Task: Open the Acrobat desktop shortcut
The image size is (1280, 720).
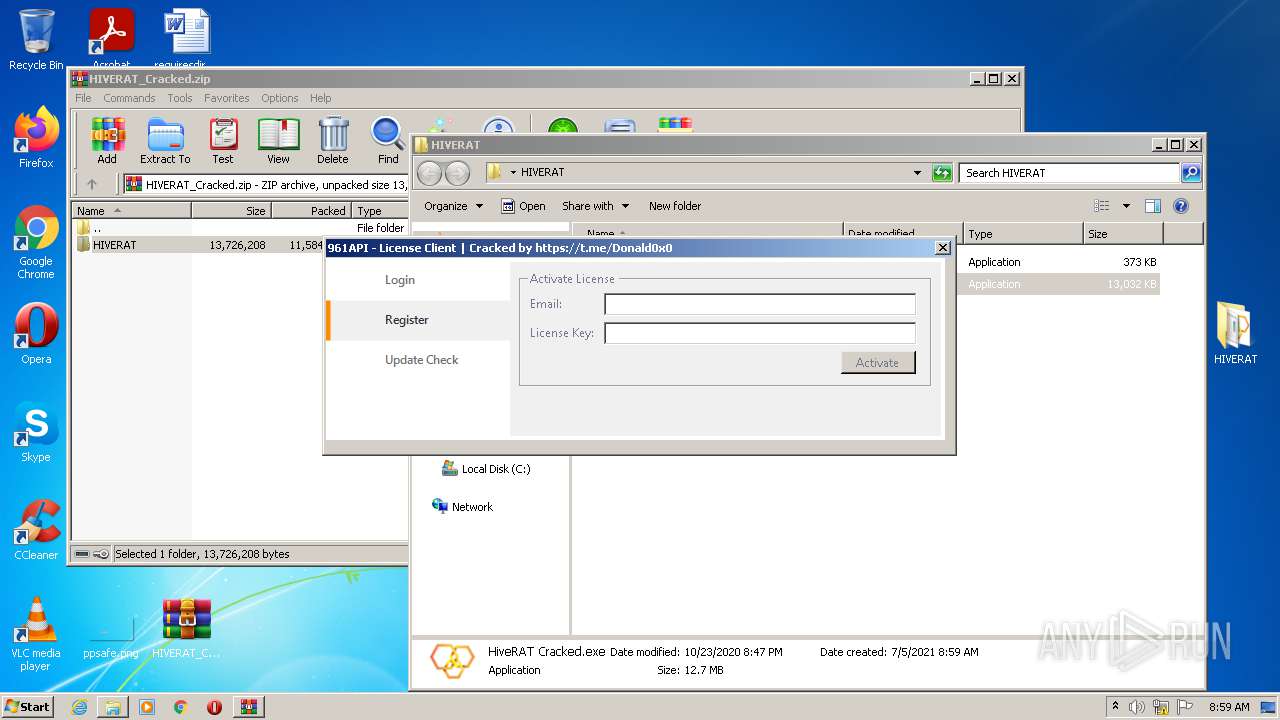Action: click(x=111, y=38)
